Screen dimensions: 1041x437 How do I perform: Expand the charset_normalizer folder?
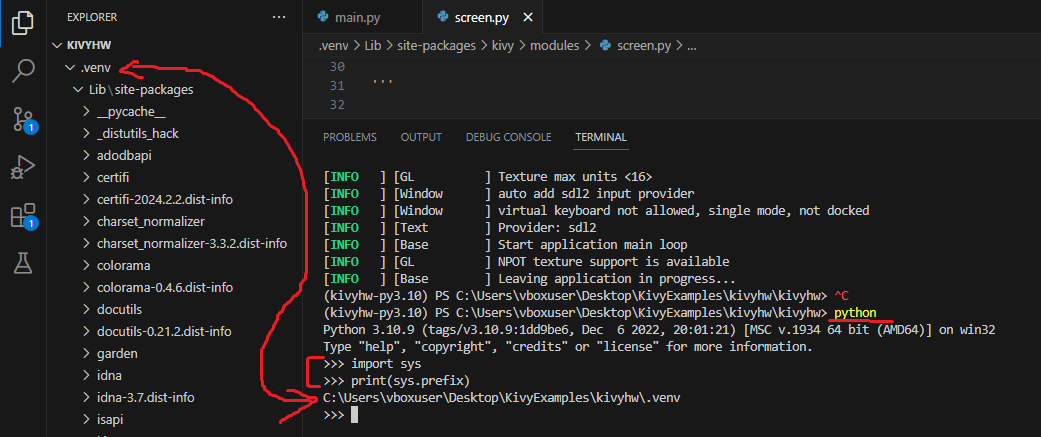86,221
